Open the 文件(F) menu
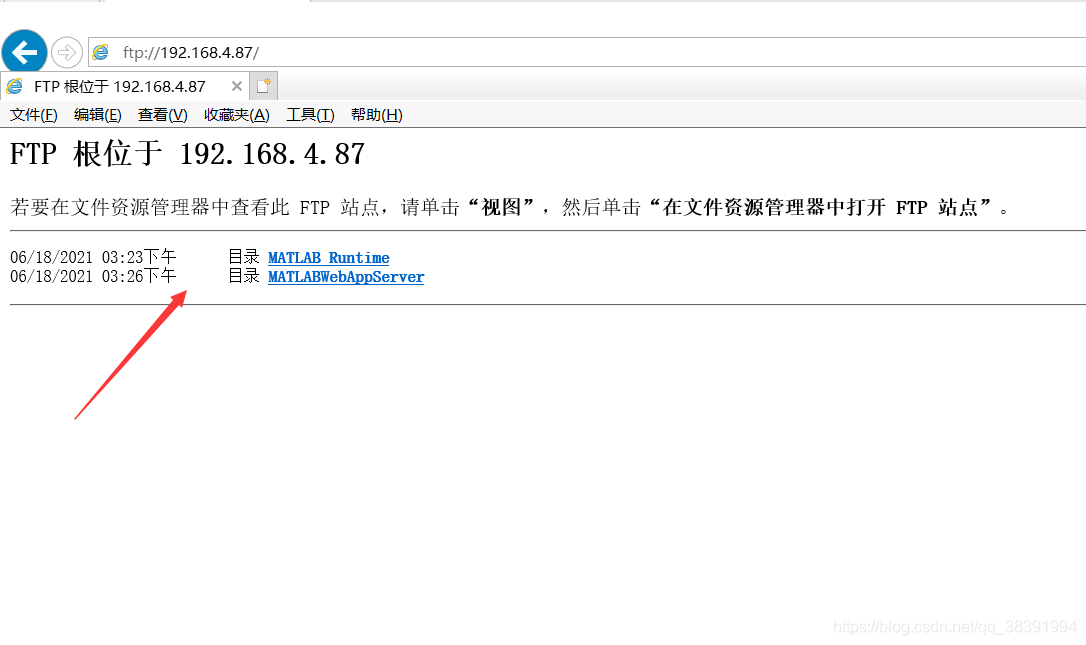 34,115
